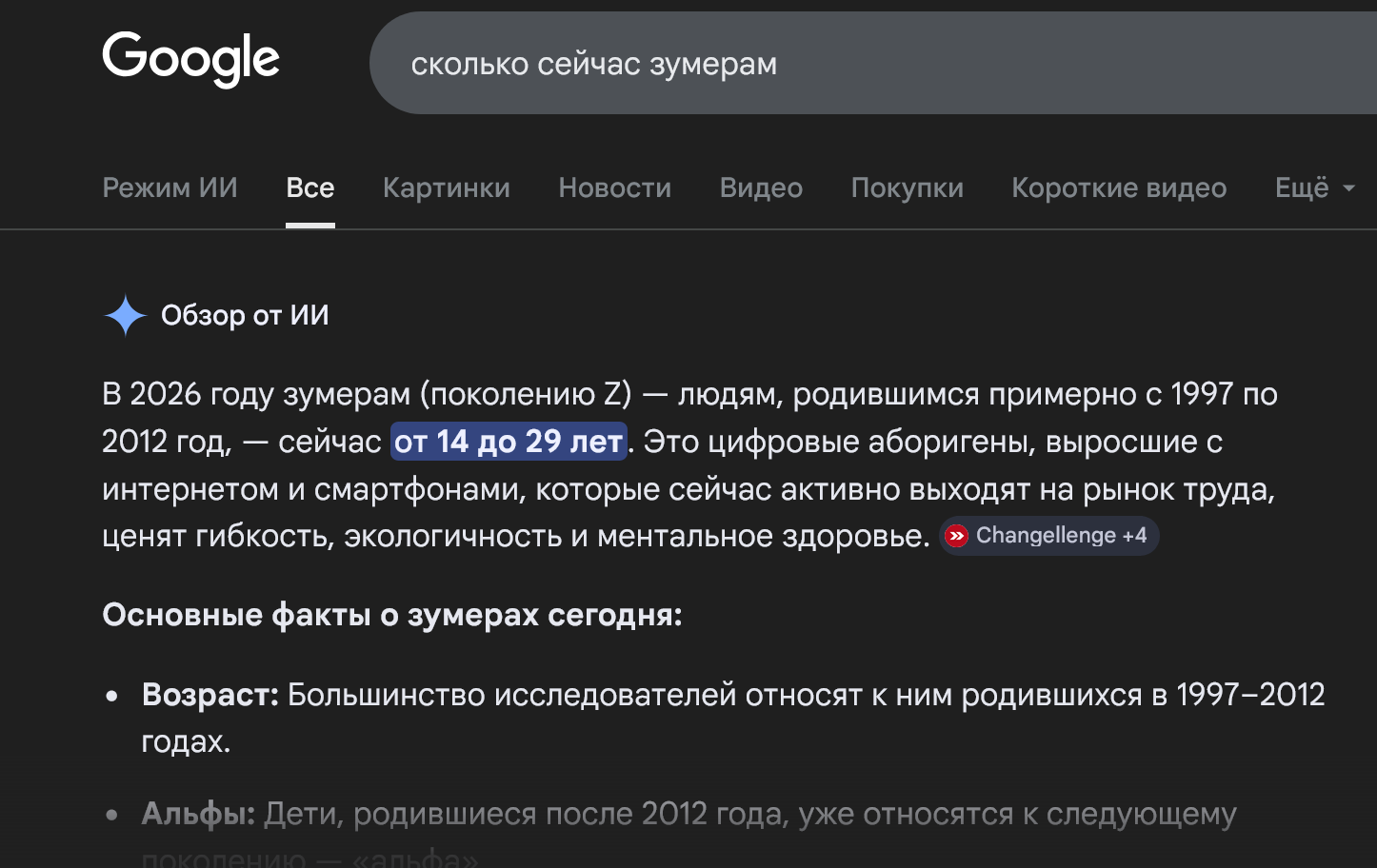The height and width of the screenshot is (868, 1377).
Task: Click the bold «Альфы:» label
Action: point(198,814)
